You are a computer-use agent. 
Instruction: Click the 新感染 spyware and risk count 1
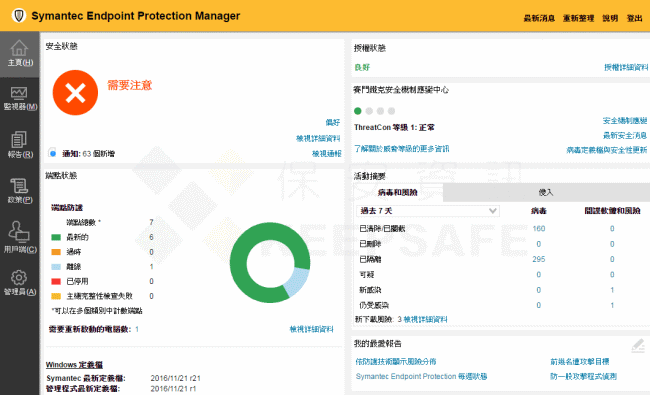612,290
